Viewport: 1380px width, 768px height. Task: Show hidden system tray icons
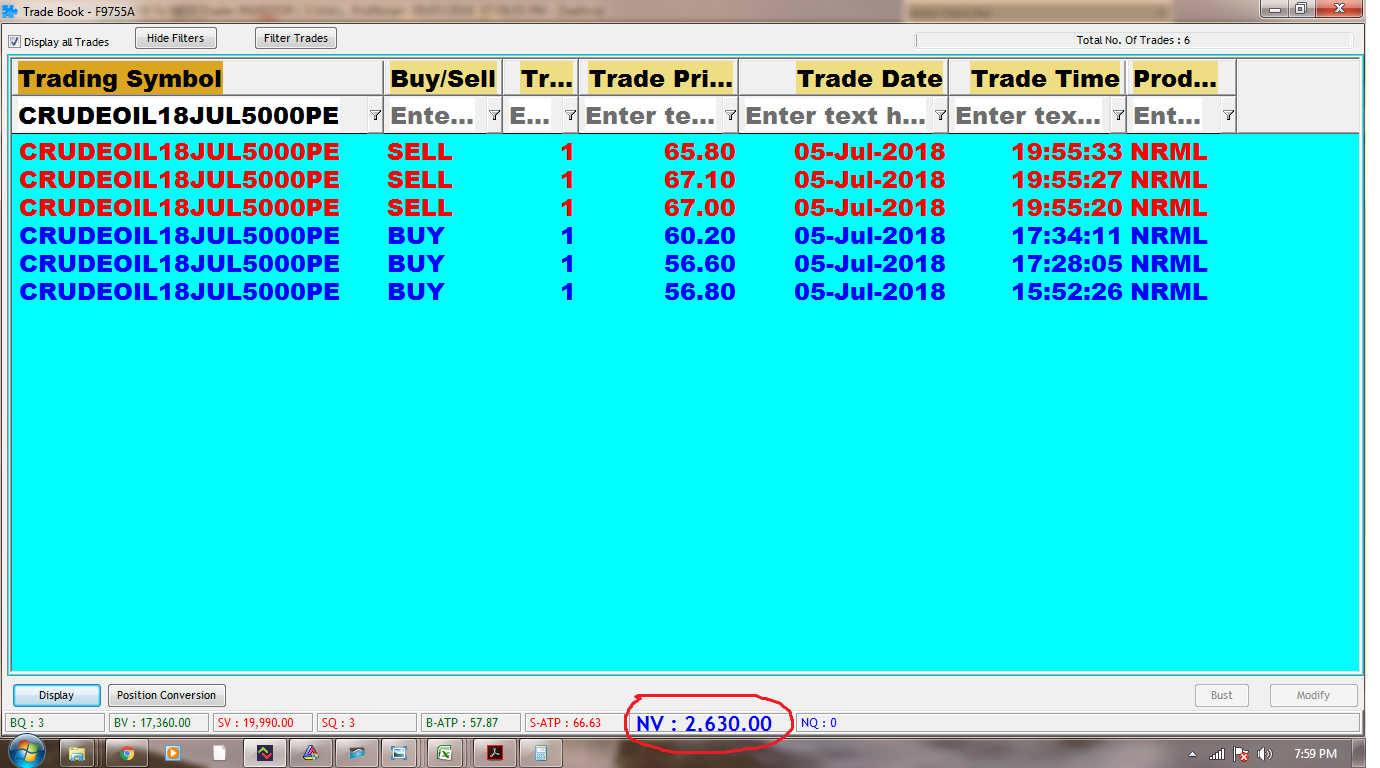pyautogui.click(x=1192, y=754)
